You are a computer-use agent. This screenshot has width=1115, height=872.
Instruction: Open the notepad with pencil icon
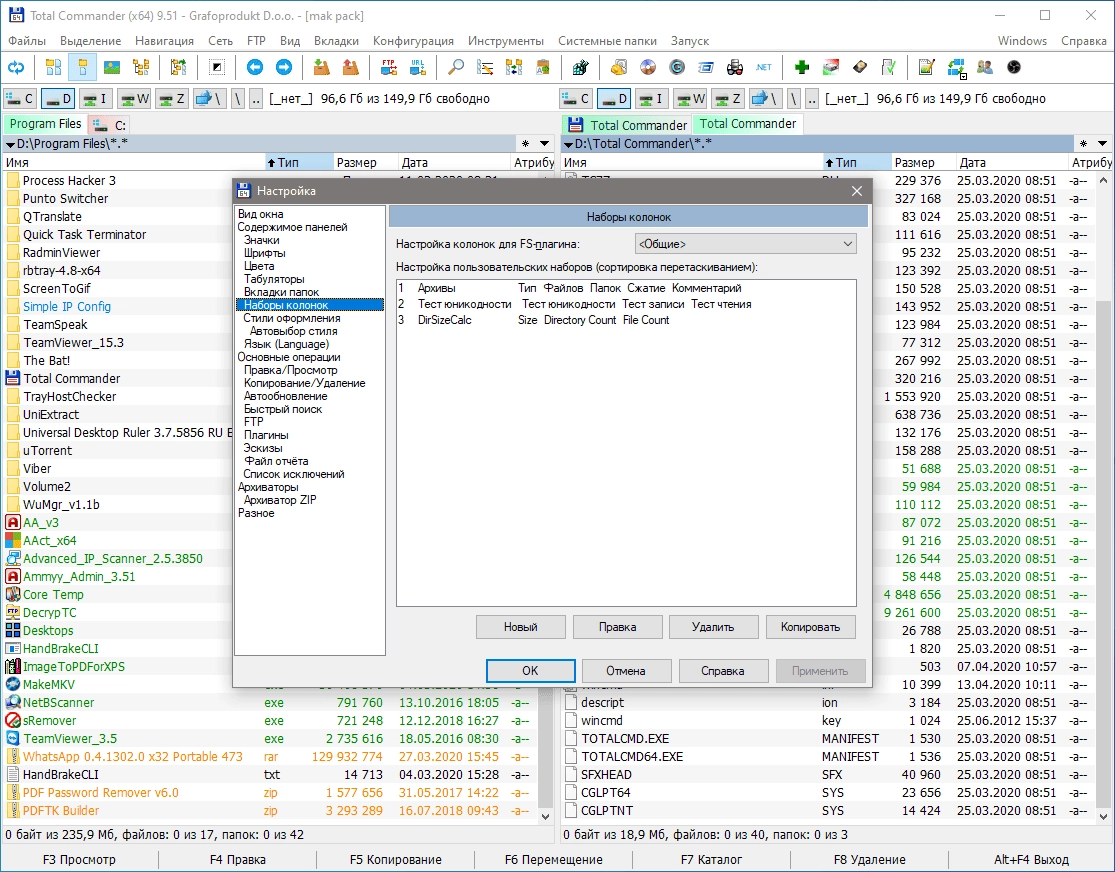(927, 68)
